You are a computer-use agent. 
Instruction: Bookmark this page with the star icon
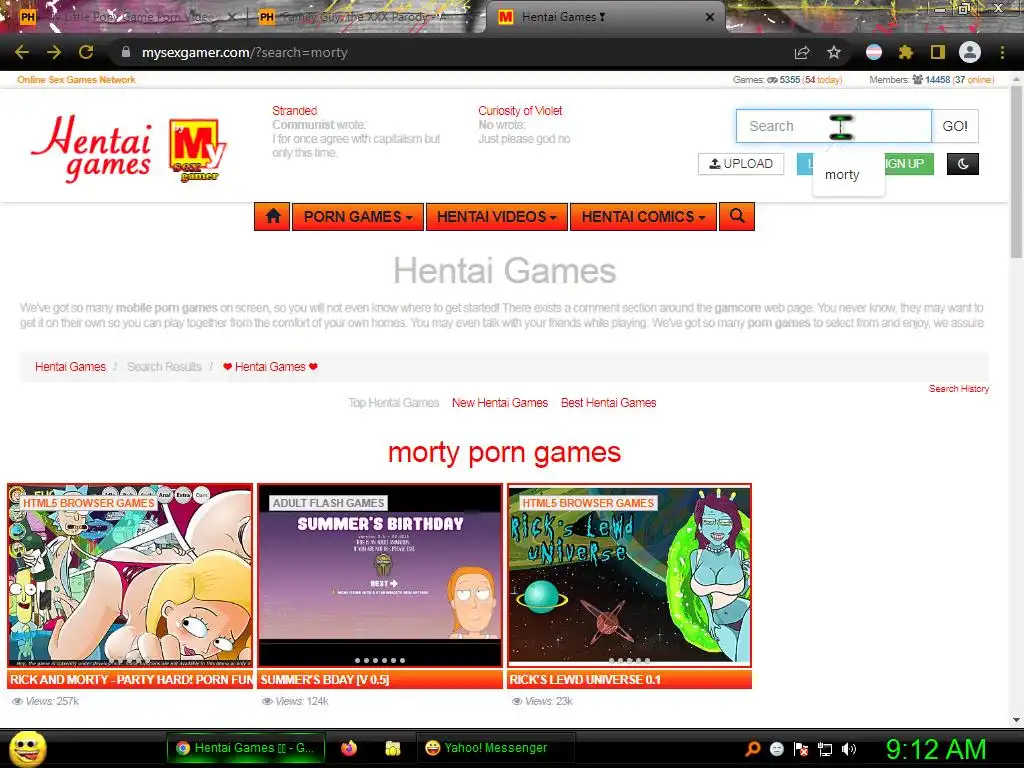pyautogui.click(x=834, y=52)
